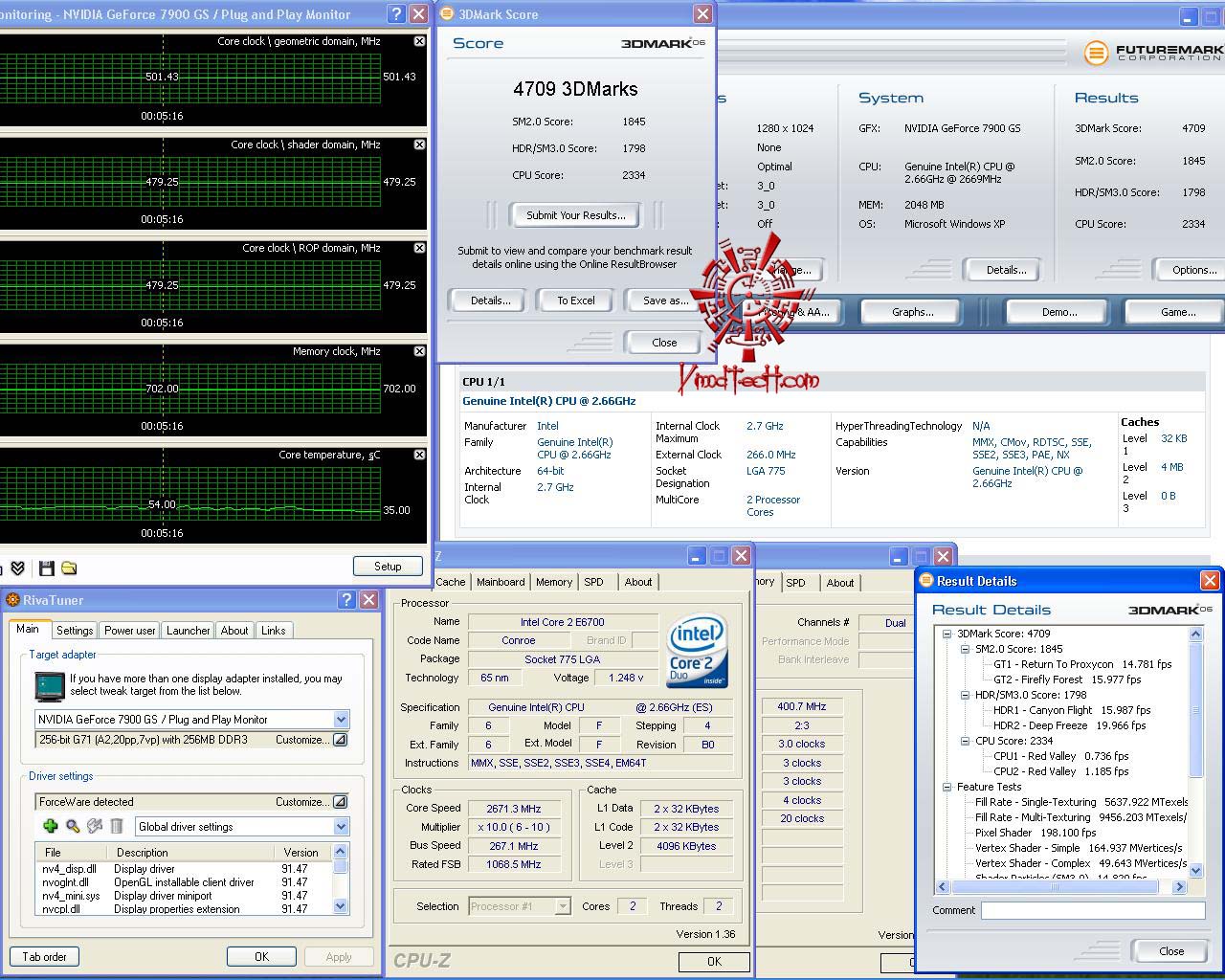Open the target adapter dropdown list

[341, 720]
